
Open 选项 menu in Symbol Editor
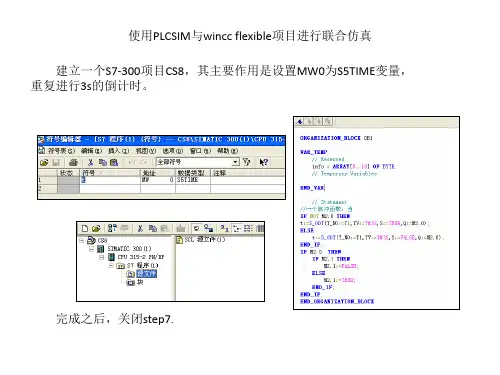[173, 151]
